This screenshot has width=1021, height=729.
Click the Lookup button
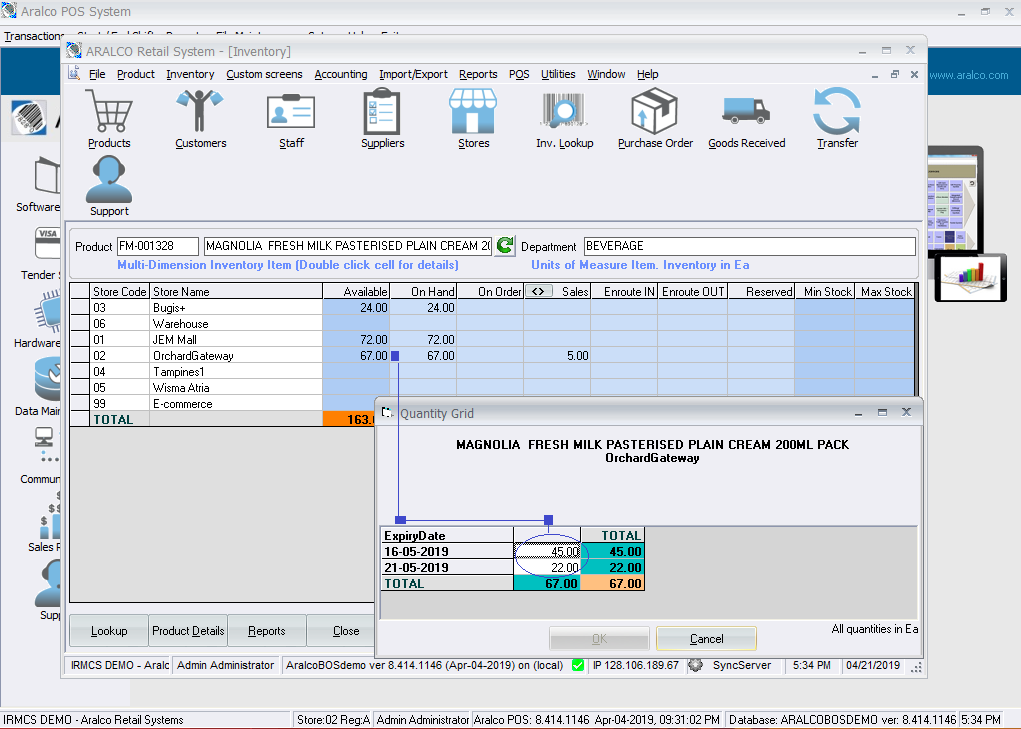(108, 631)
